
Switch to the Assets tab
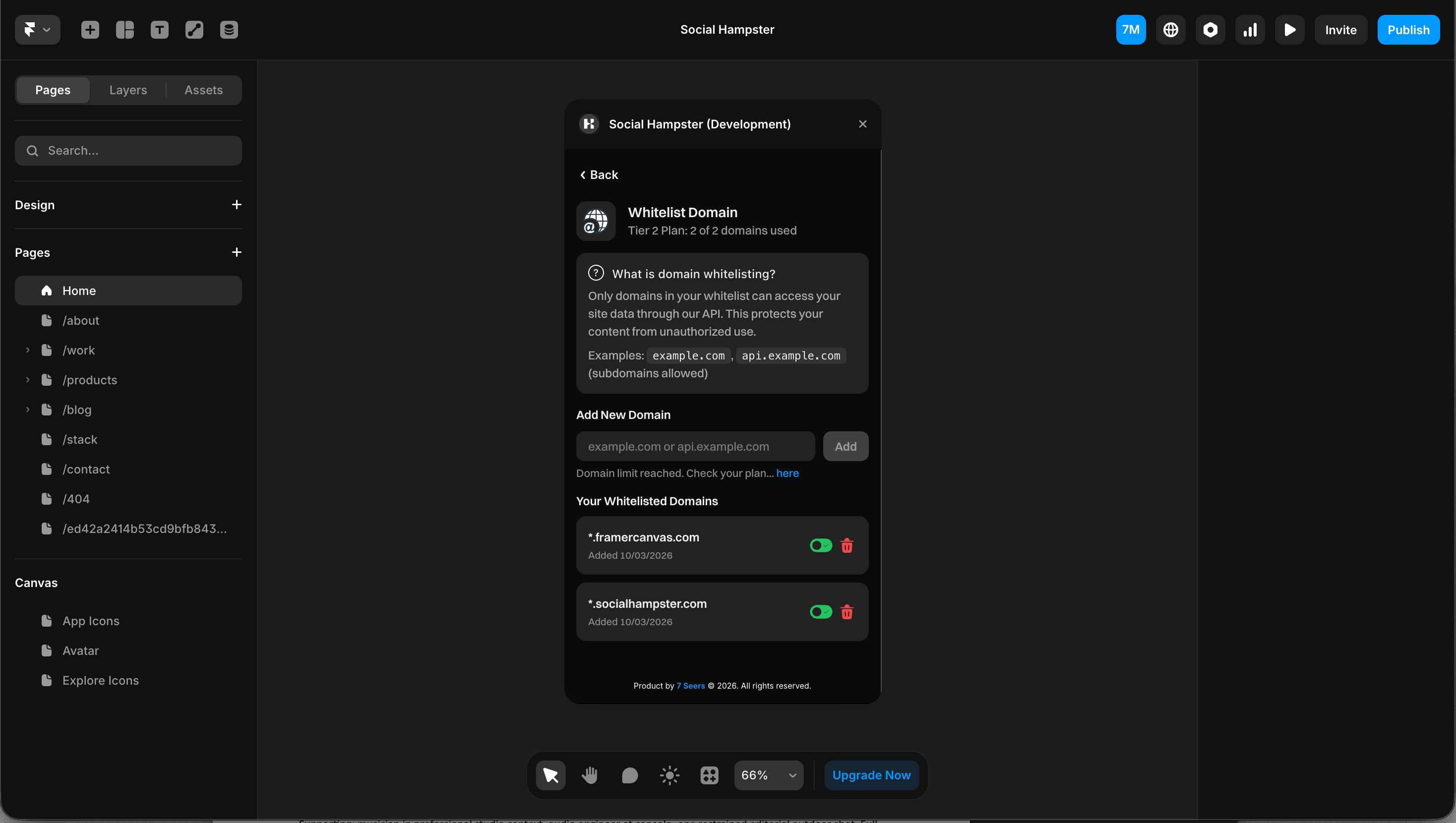coord(203,90)
